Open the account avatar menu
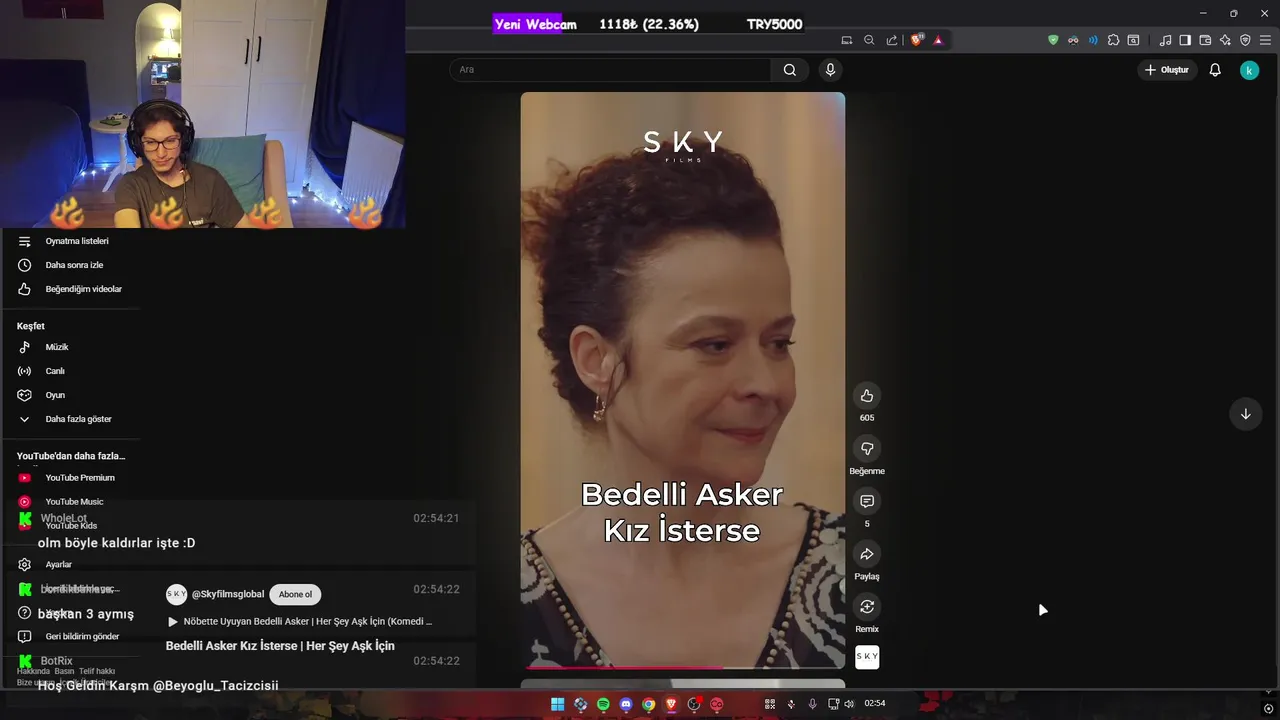This screenshot has height=720, width=1280. (x=1249, y=70)
